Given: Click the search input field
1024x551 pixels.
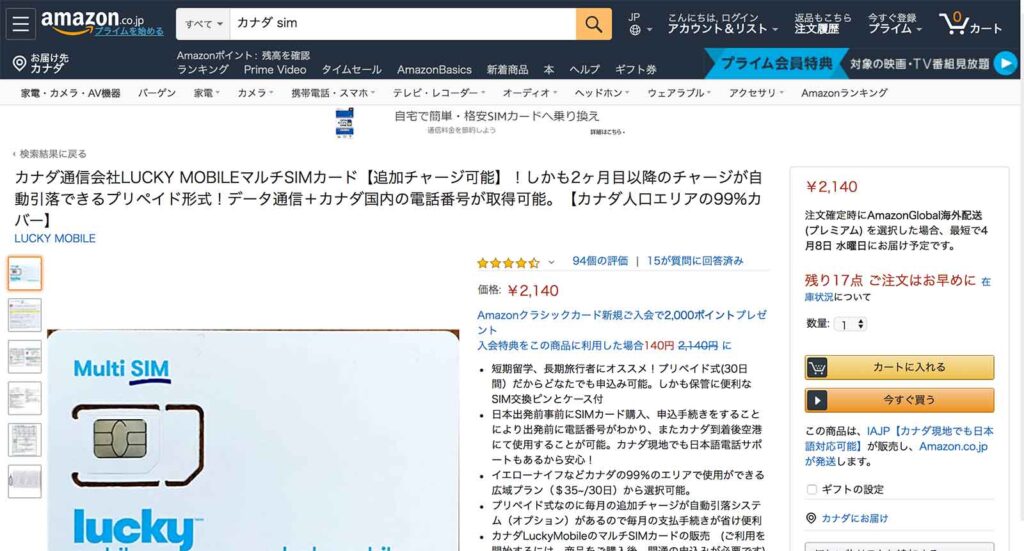Looking at the screenshot, I should pyautogui.click(x=403, y=24).
